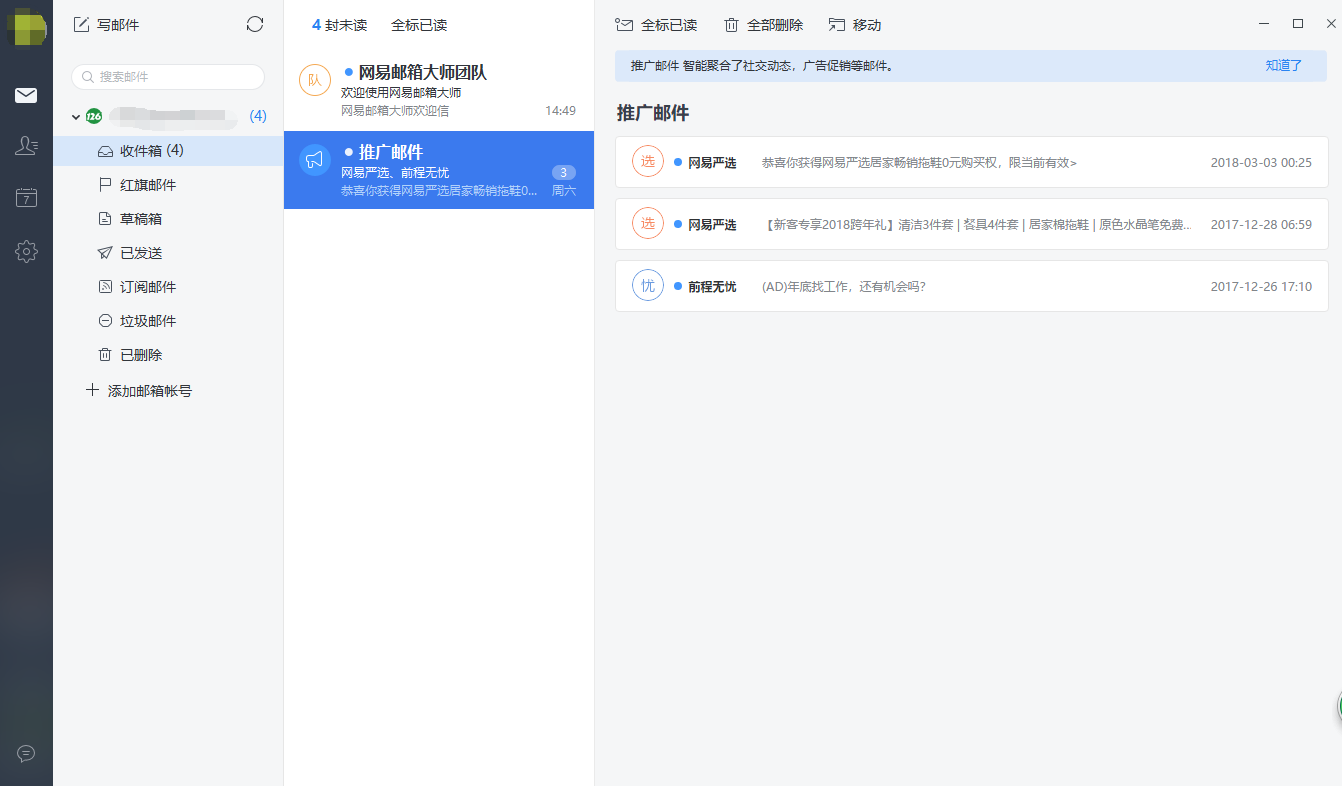Click the plus icon beside 添加邮箱帐号
The image size is (1342, 786).
92,390
